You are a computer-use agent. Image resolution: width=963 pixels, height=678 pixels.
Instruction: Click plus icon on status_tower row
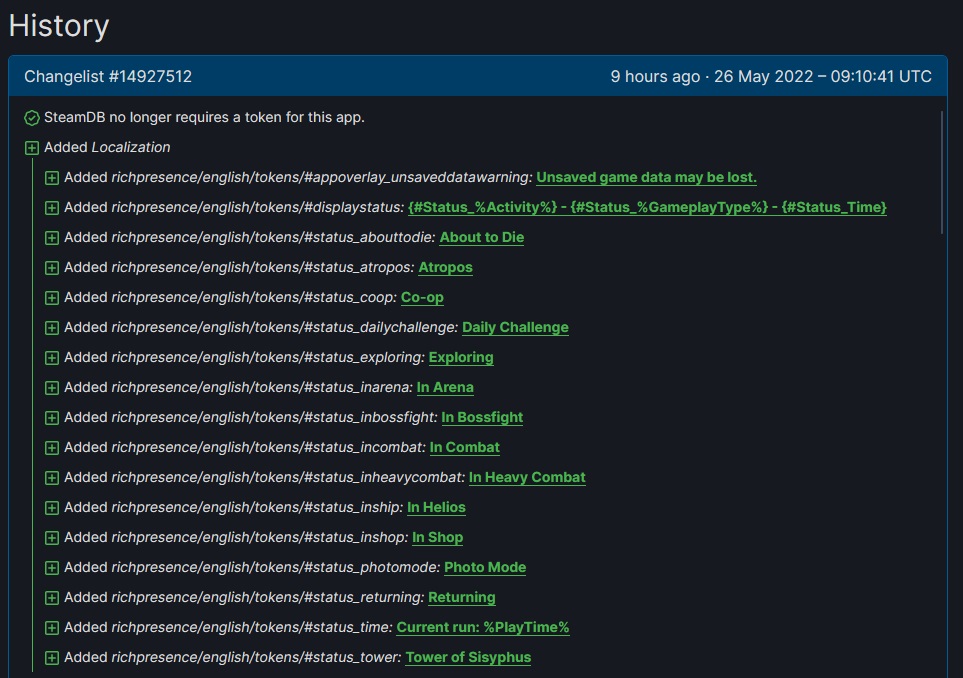click(52, 658)
